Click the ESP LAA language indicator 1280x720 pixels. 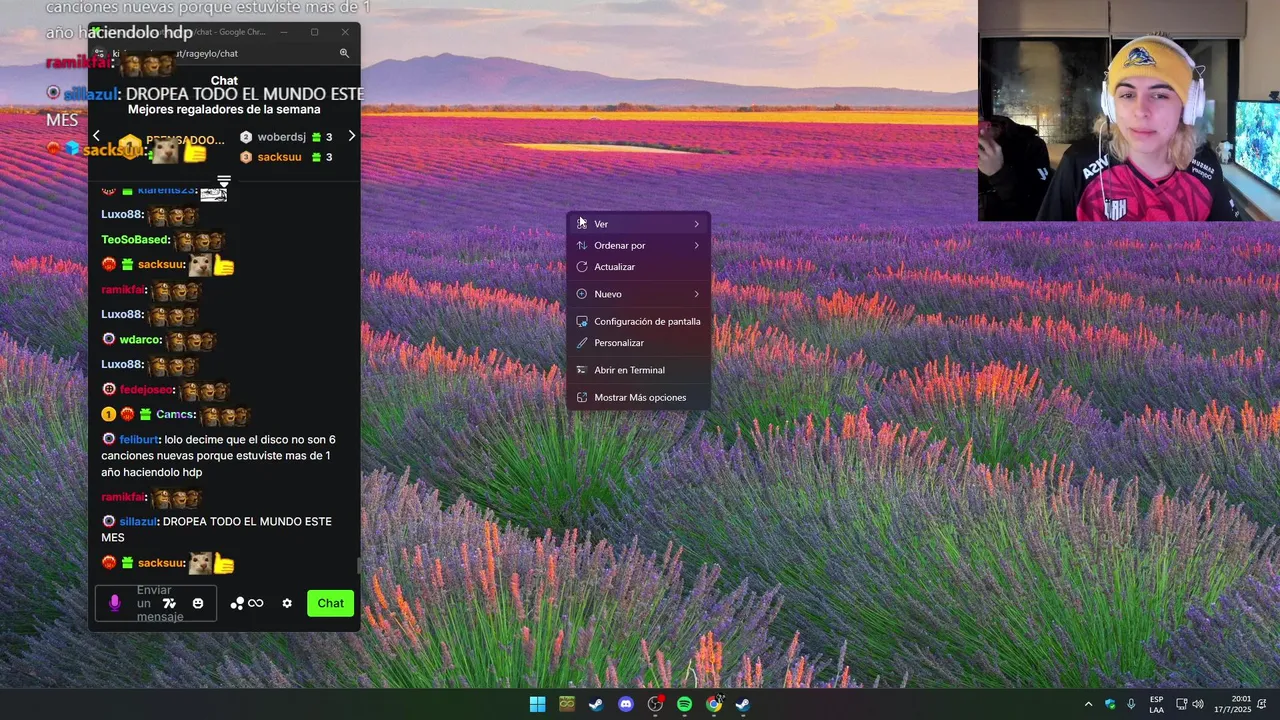1156,704
